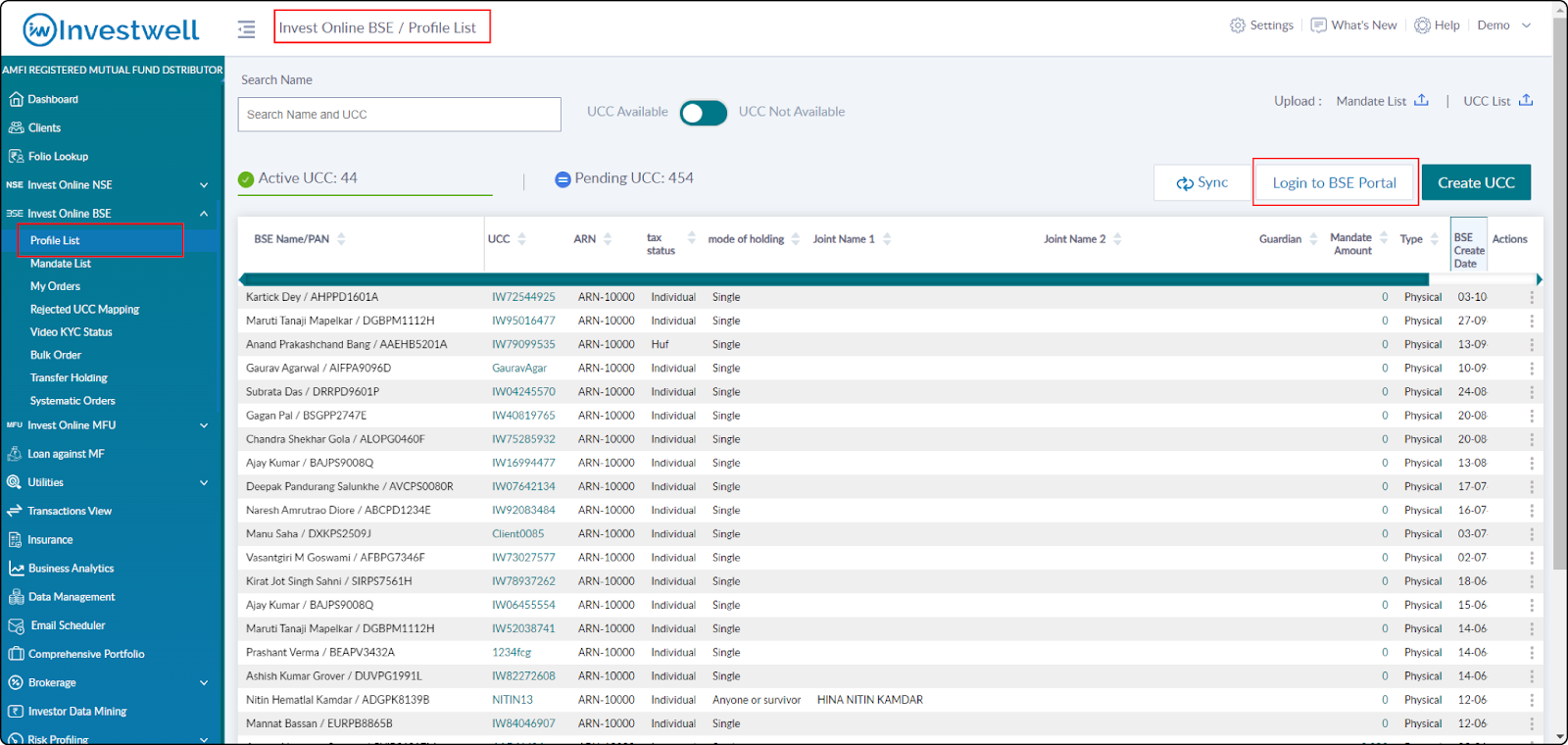The width and height of the screenshot is (1568, 745).
Task: Click Comprehensive Portfolio icon
Action: pos(16,654)
